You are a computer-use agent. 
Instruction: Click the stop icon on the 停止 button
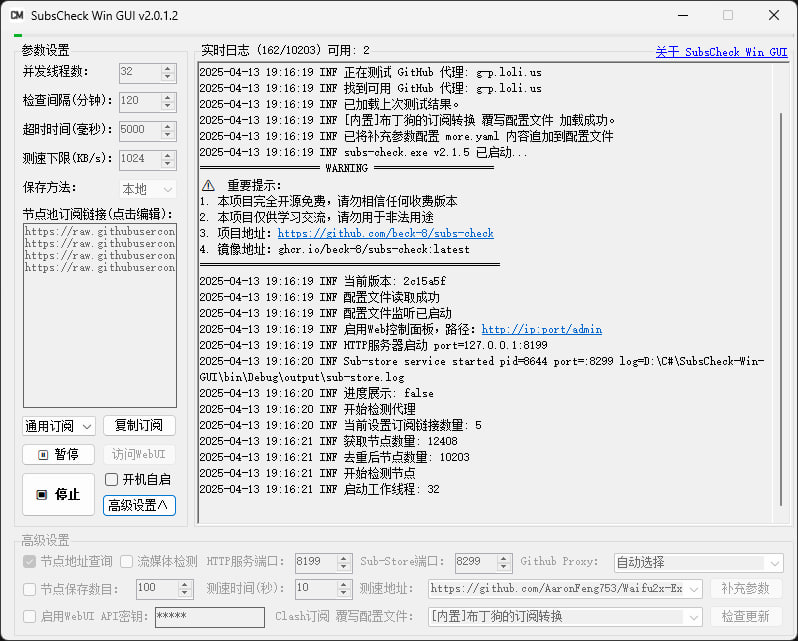42,494
